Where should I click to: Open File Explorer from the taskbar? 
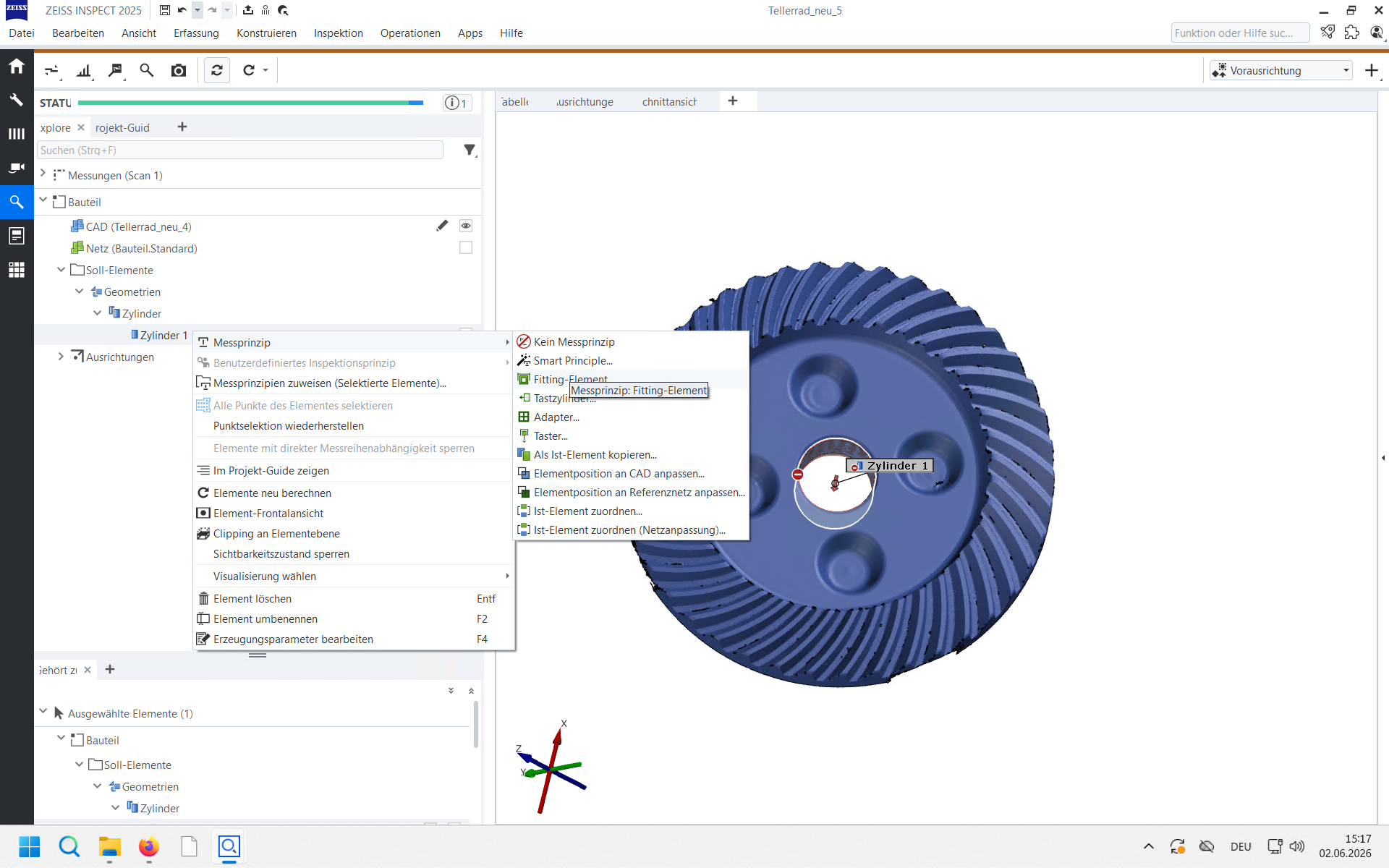(x=109, y=846)
